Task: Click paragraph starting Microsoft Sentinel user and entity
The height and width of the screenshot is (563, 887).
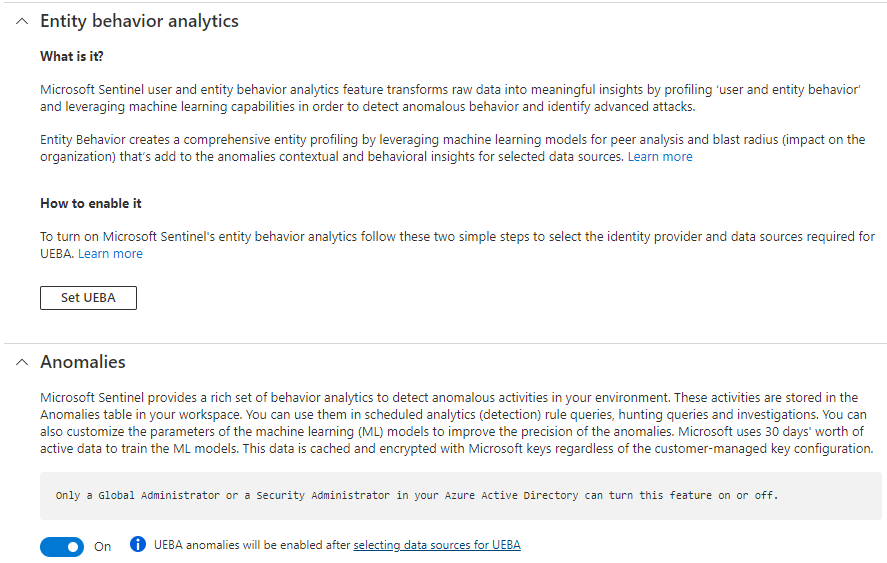Action: (x=450, y=98)
